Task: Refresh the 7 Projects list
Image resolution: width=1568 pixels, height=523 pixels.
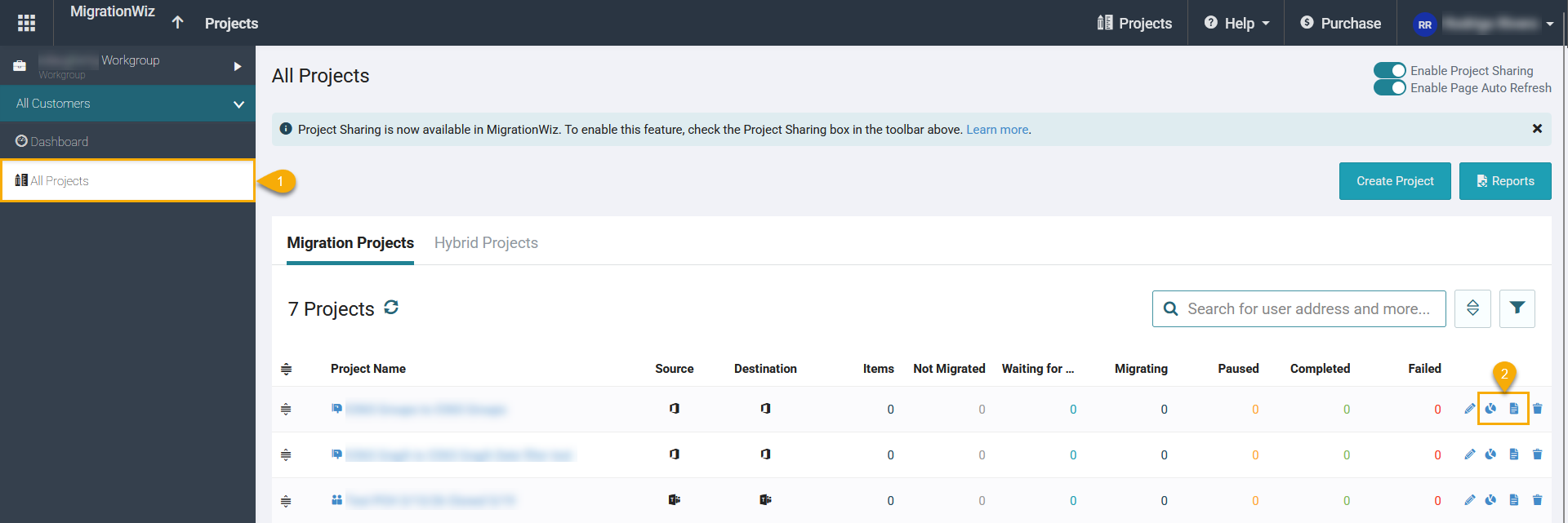Action: point(391,307)
